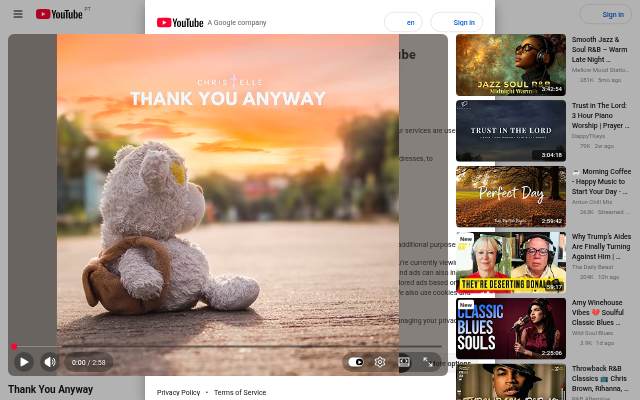
Task: Click the YouTube logo in page header
Action: coord(59,14)
